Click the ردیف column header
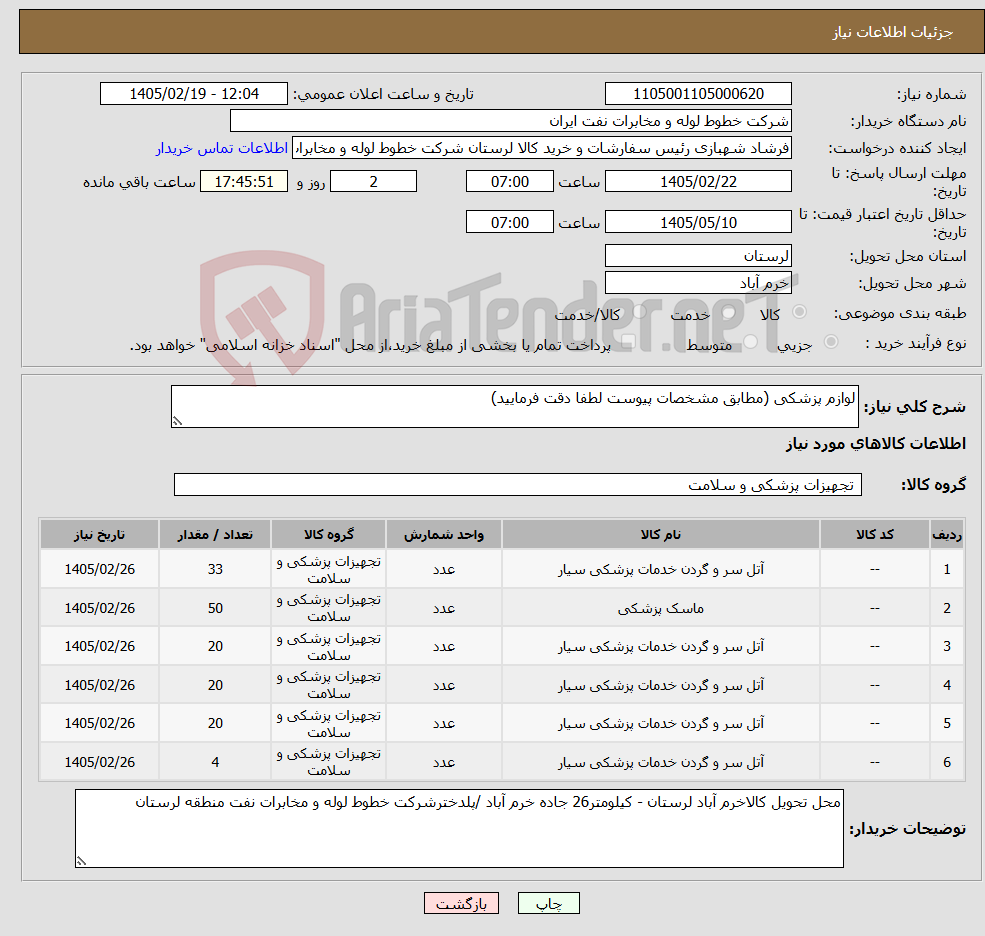985x936 pixels. 947,535
